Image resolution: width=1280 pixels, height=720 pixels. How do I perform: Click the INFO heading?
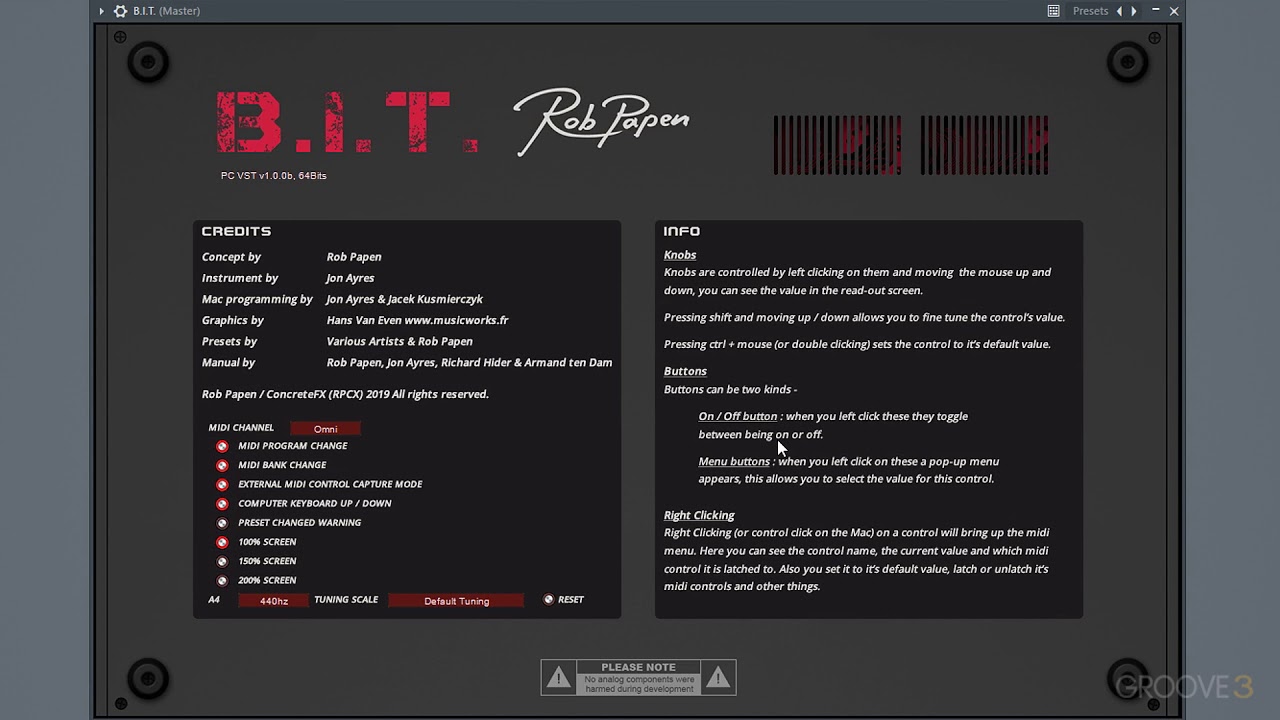tap(682, 231)
